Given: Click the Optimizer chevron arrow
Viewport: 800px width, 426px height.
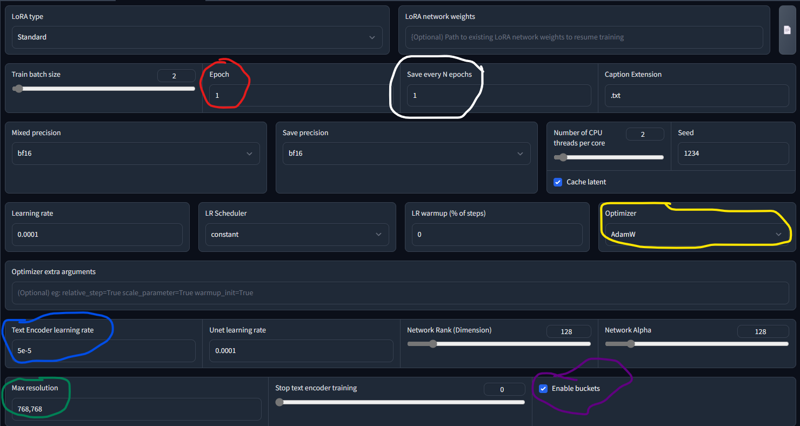Looking at the screenshot, I should (x=779, y=235).
